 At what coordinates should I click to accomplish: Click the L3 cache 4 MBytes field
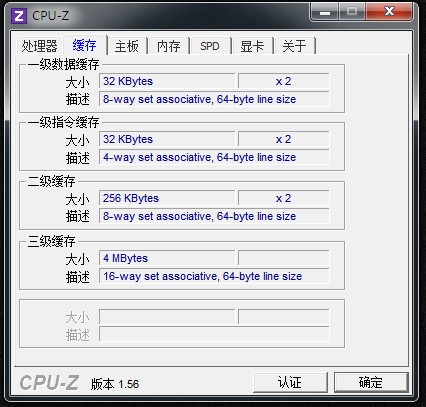(x=167, y=258)
